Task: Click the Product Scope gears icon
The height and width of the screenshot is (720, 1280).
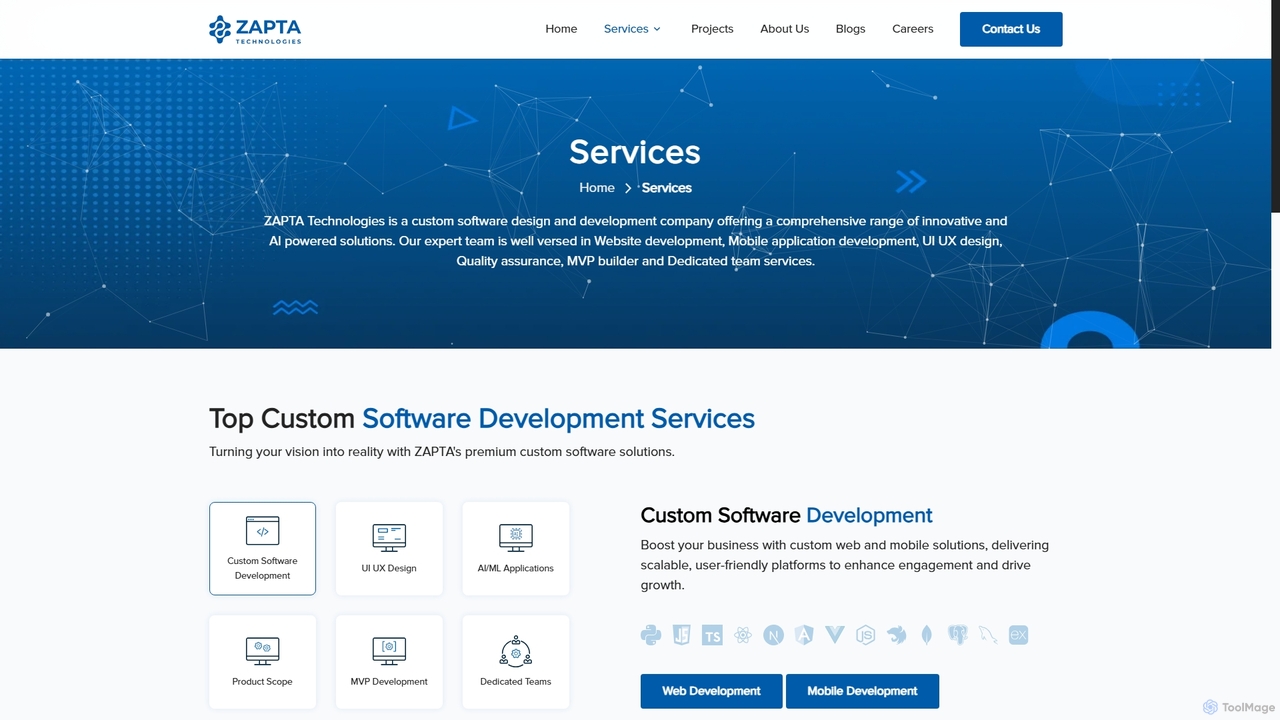Action: [x=262, y=651]
